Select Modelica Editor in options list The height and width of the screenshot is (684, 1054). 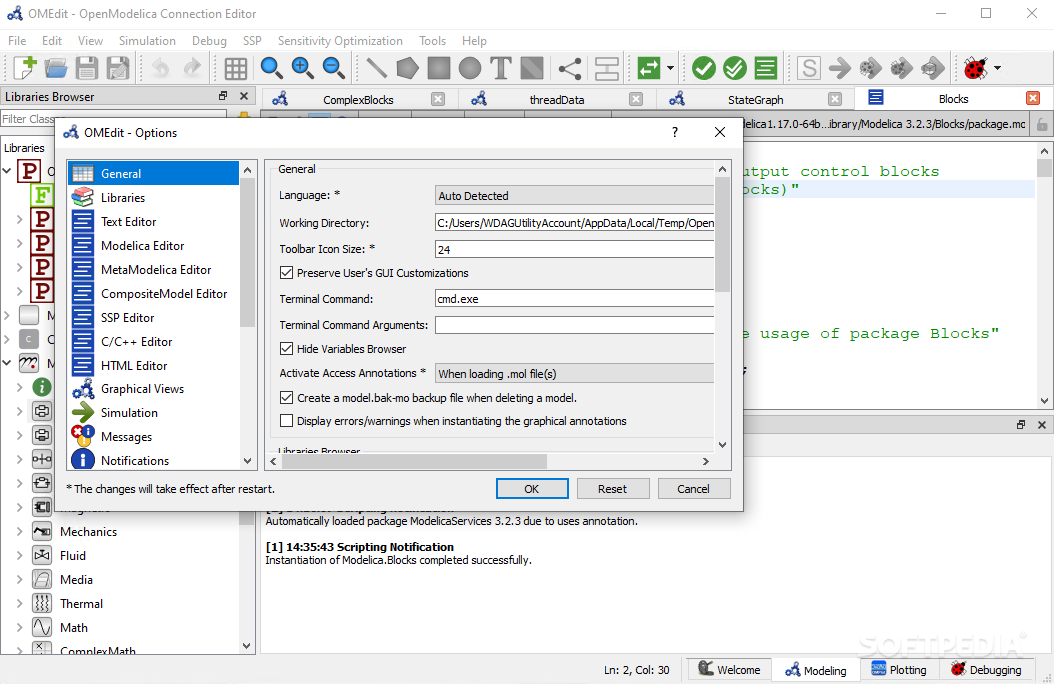[153, 245]
